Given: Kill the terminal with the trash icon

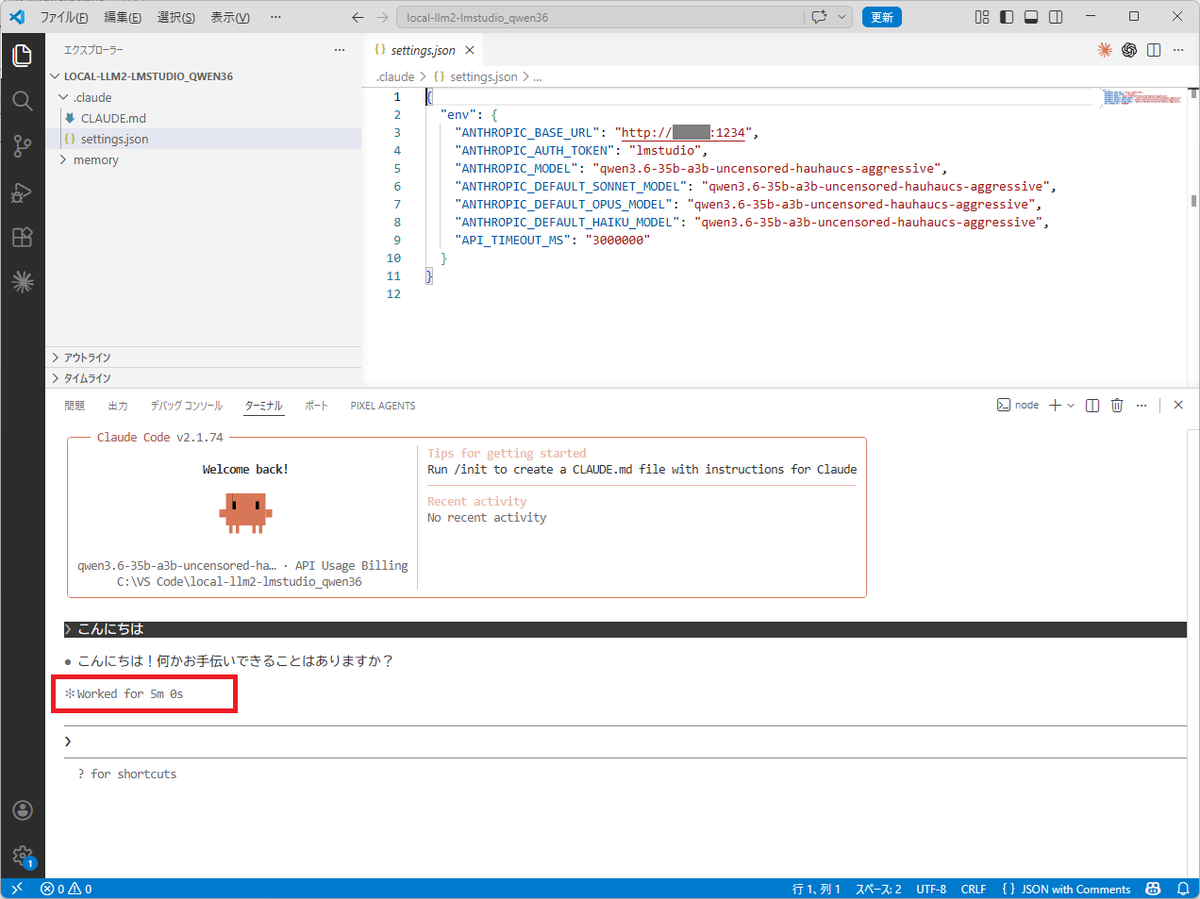Looking at the screenshot, I should pos(1117,405).
